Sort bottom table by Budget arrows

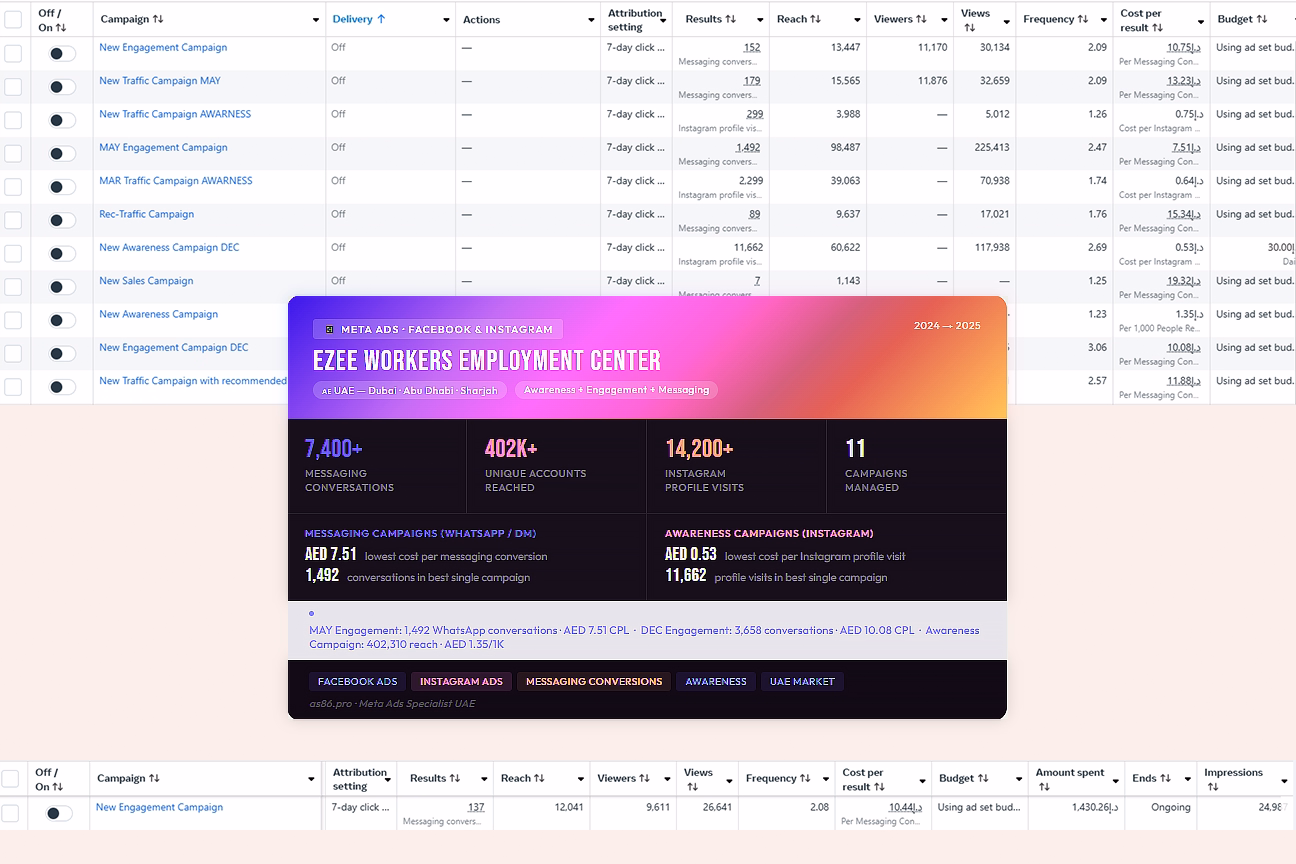click(x=983, y=778)
